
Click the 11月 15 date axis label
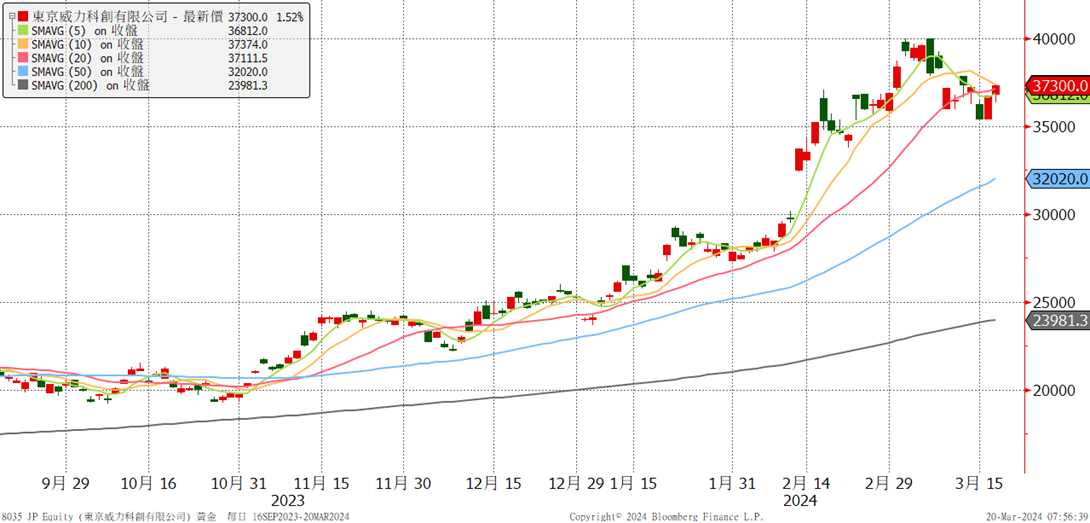click(320, 483)
